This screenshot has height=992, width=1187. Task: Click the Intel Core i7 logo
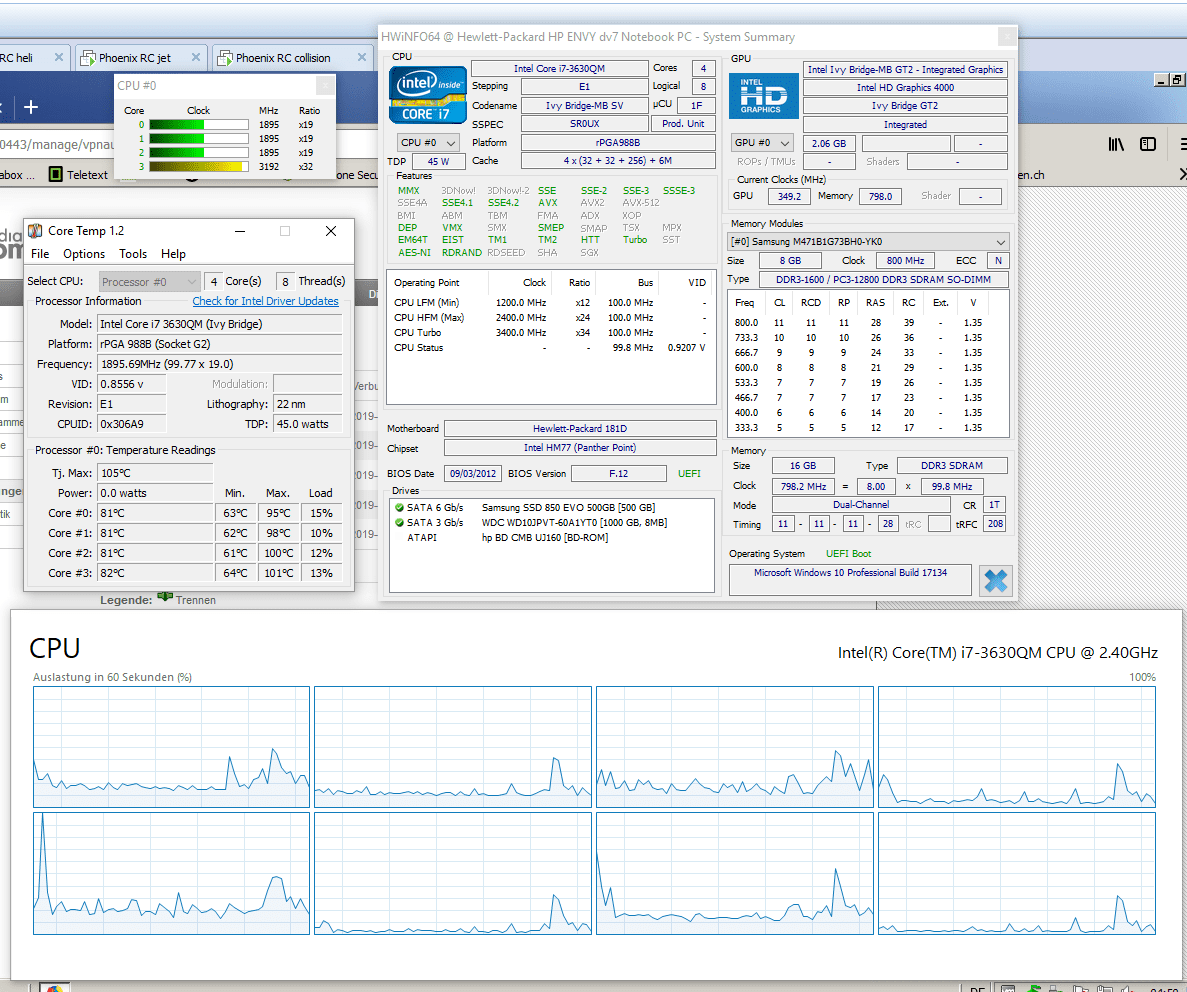click(x=427, y=94)
